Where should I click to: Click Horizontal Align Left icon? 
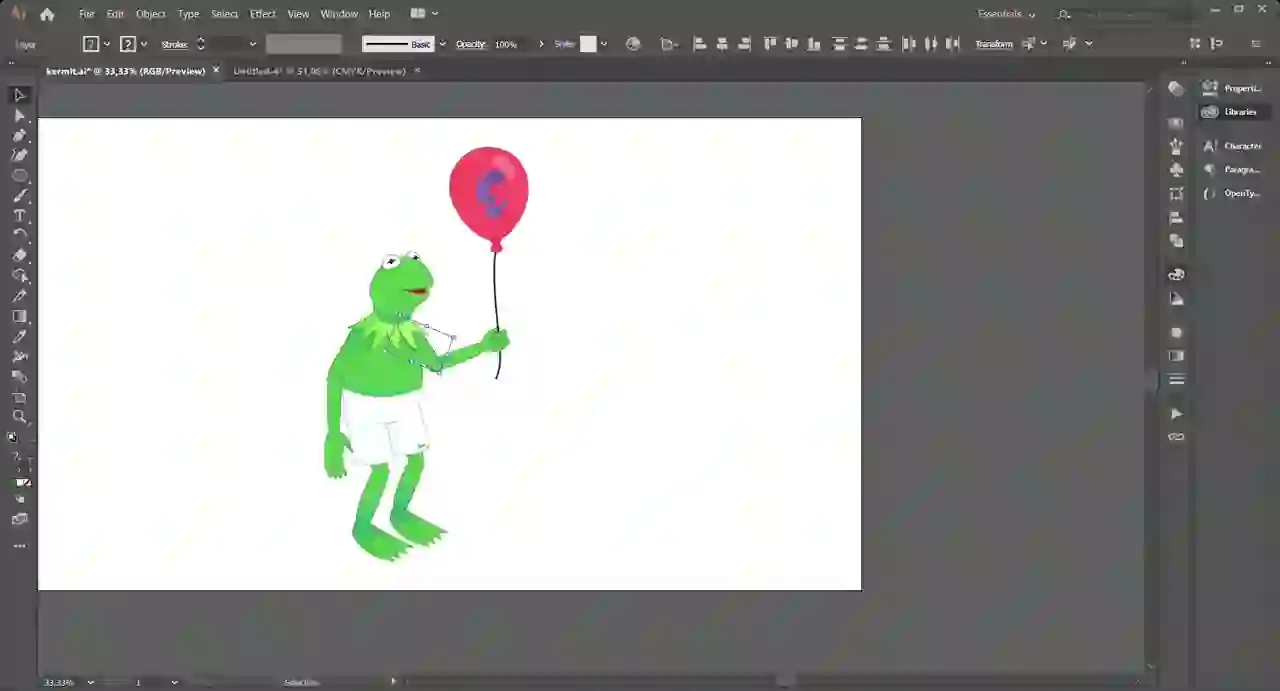coord(700,44)
